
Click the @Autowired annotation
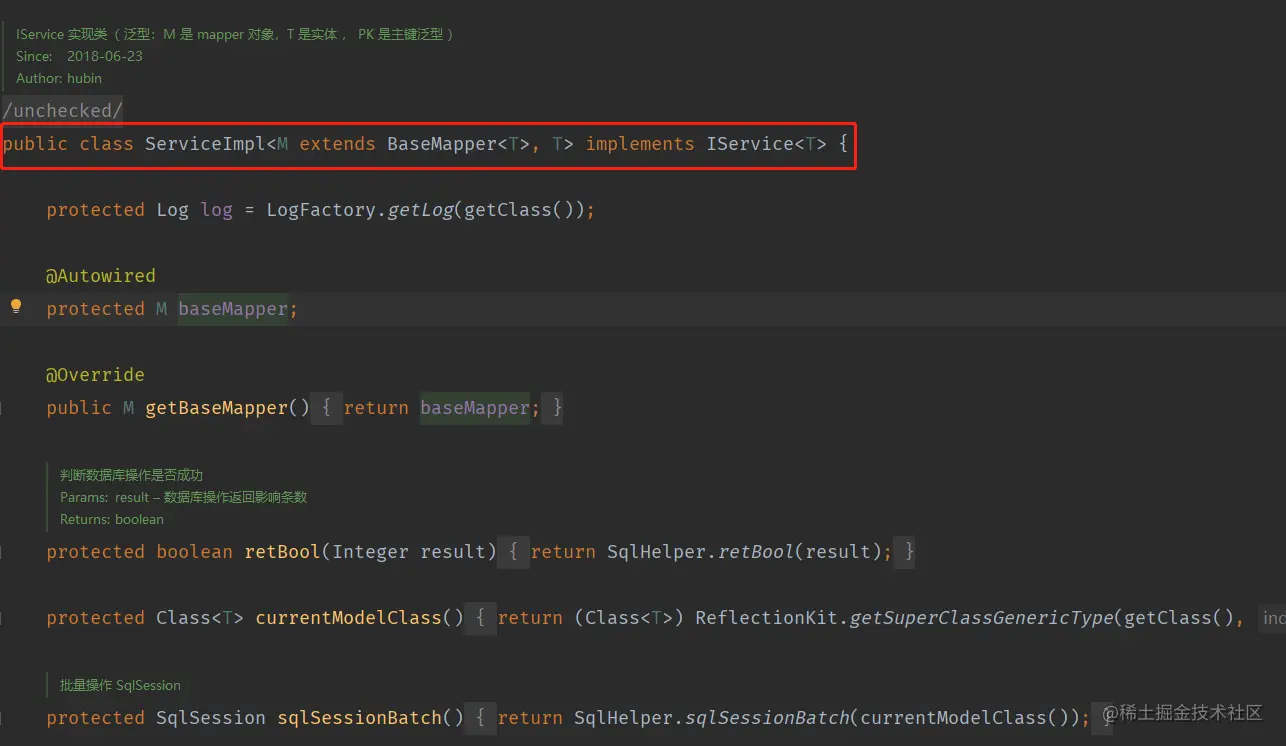coord(101,276)
